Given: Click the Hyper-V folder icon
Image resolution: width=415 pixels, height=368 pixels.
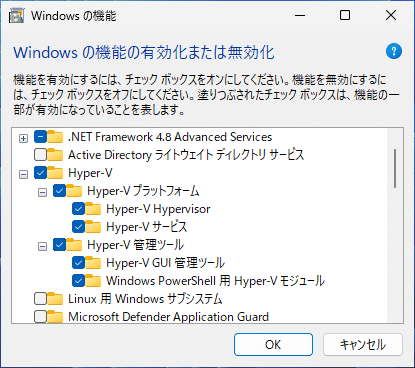Looking at the screenshot, I should pos(55,173).
